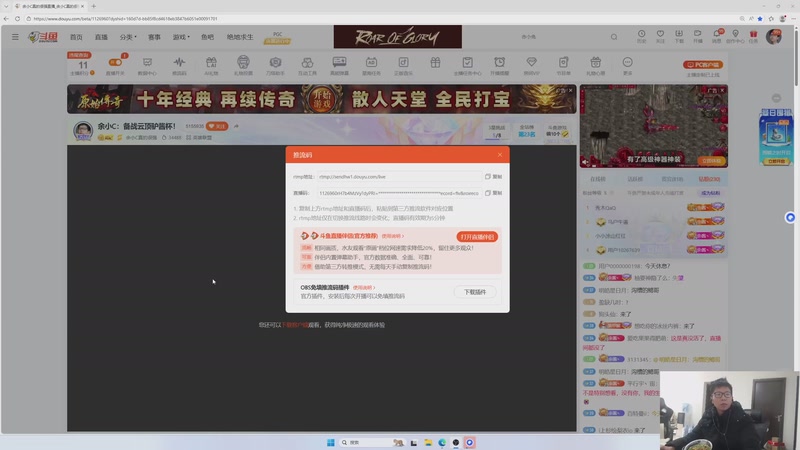Click 开始游戏 on the 原始传奇 banner
Viewport: 800px width, 450px height.
point(321,98)
